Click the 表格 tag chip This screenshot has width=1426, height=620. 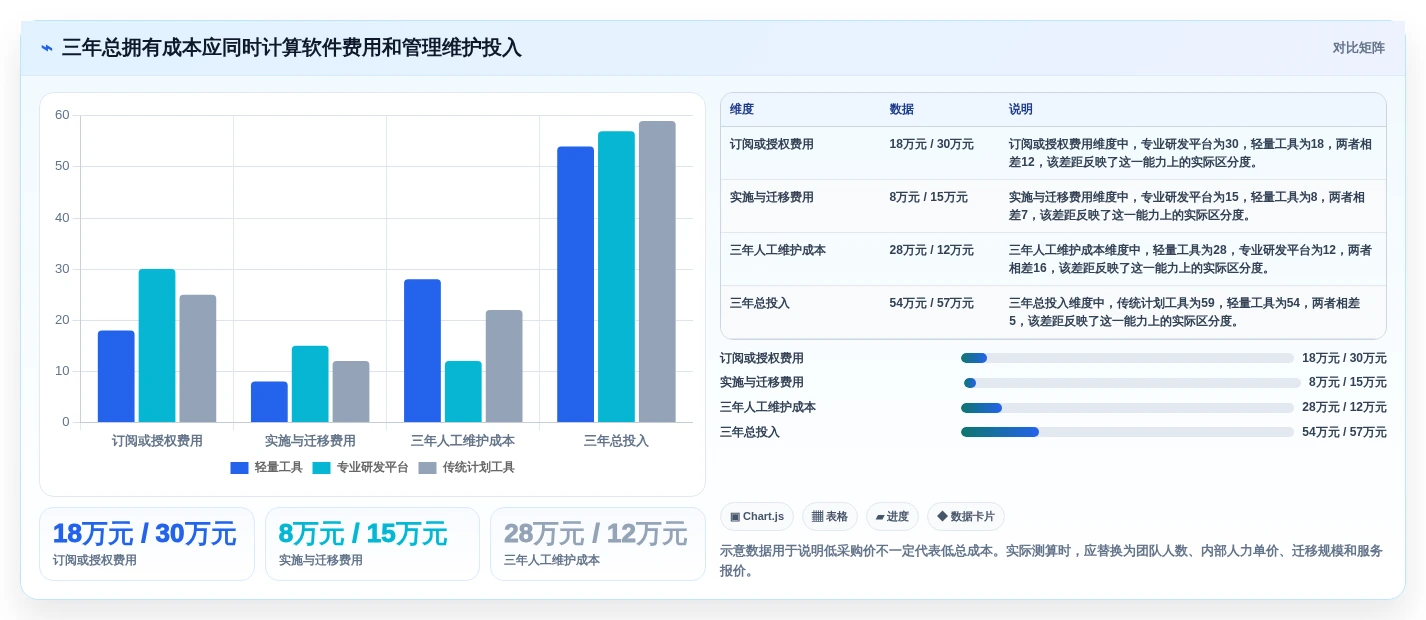pos(830,516)
